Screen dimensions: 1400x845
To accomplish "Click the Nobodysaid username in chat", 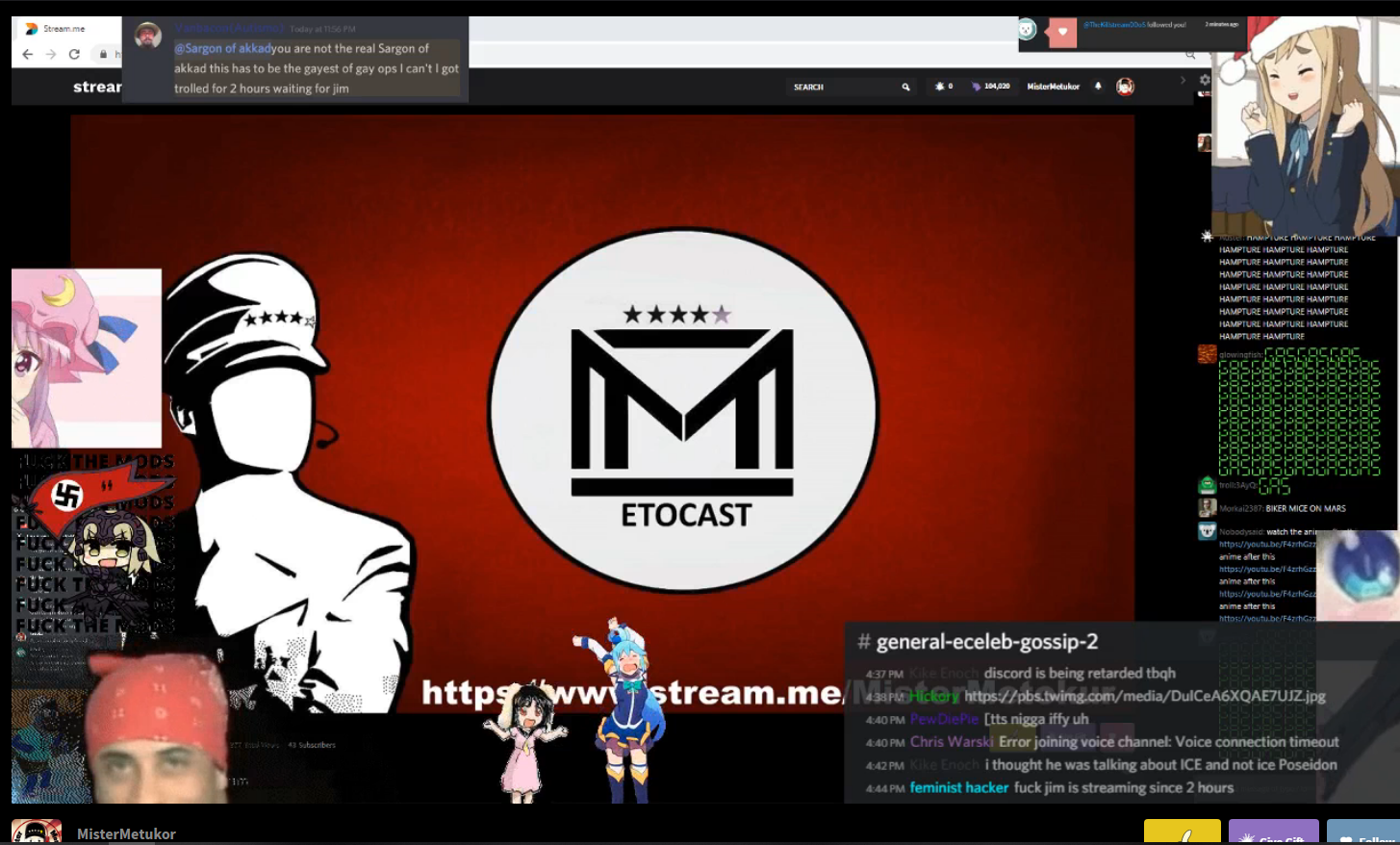I will click(x=1241, y=532).
